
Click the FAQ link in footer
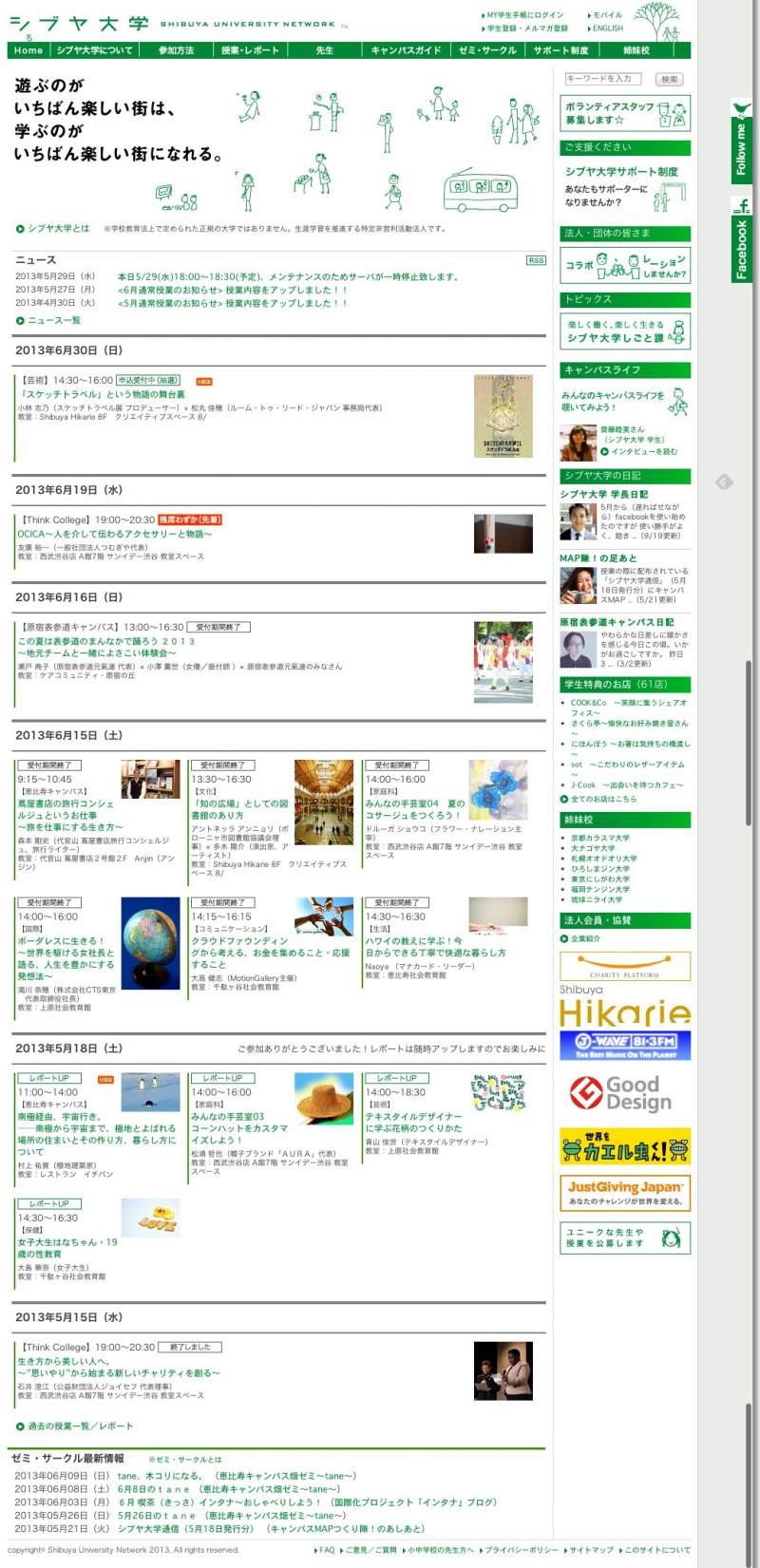click(x=326, y=1550)
